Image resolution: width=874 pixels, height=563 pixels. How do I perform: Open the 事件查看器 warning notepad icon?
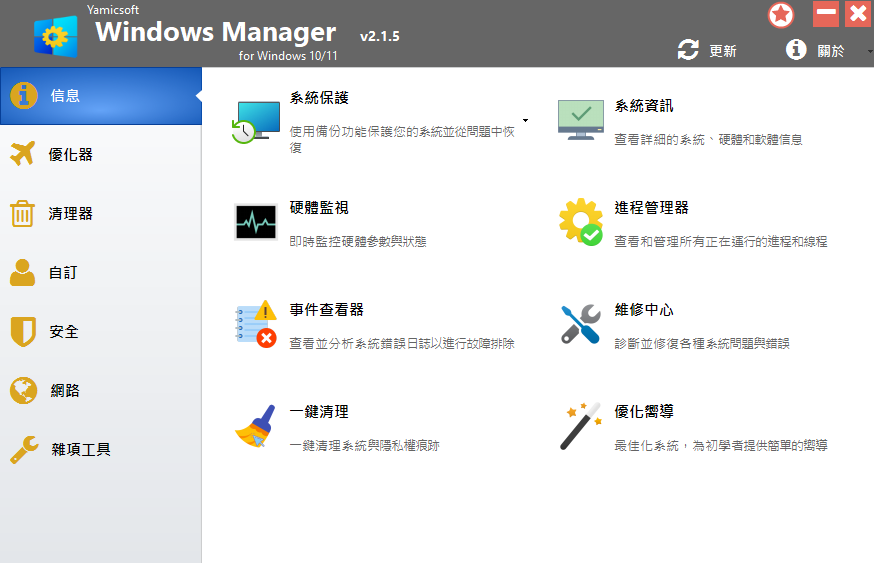tap(256, 323)
